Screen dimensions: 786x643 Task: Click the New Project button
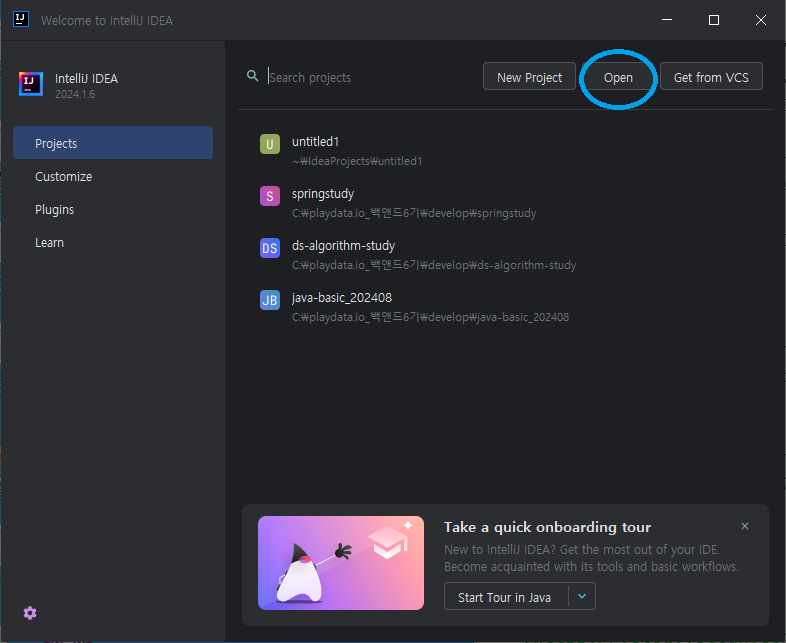(529, 77)
